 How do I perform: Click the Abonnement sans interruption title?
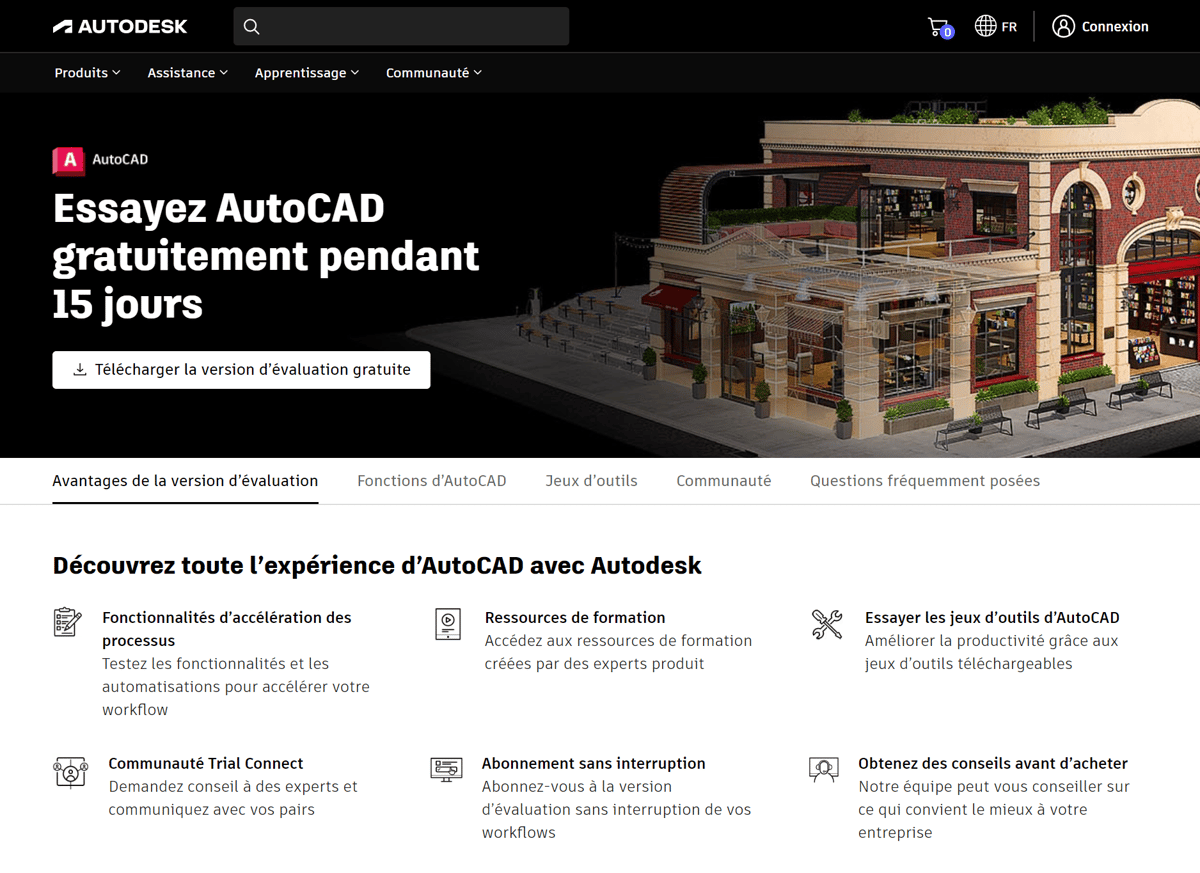tap(594, 764)
